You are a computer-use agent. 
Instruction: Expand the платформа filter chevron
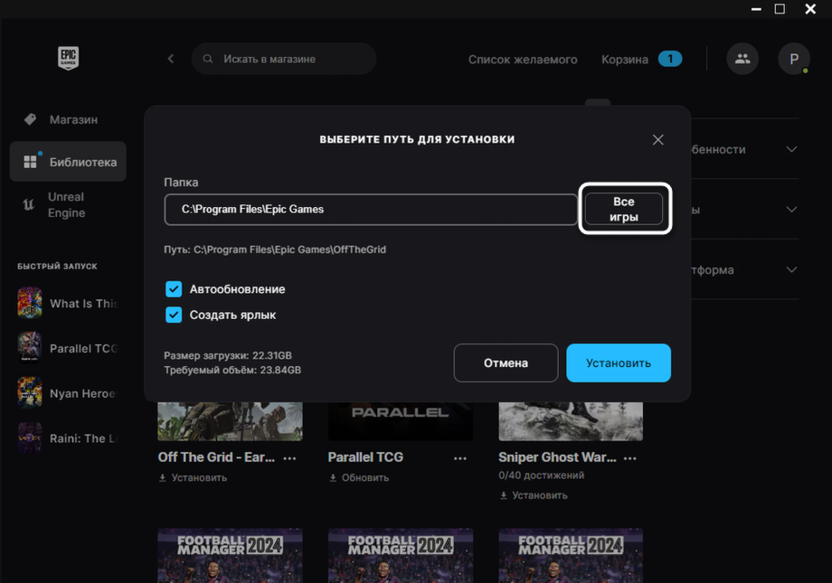pyautogui.click(x=791, y=270)
